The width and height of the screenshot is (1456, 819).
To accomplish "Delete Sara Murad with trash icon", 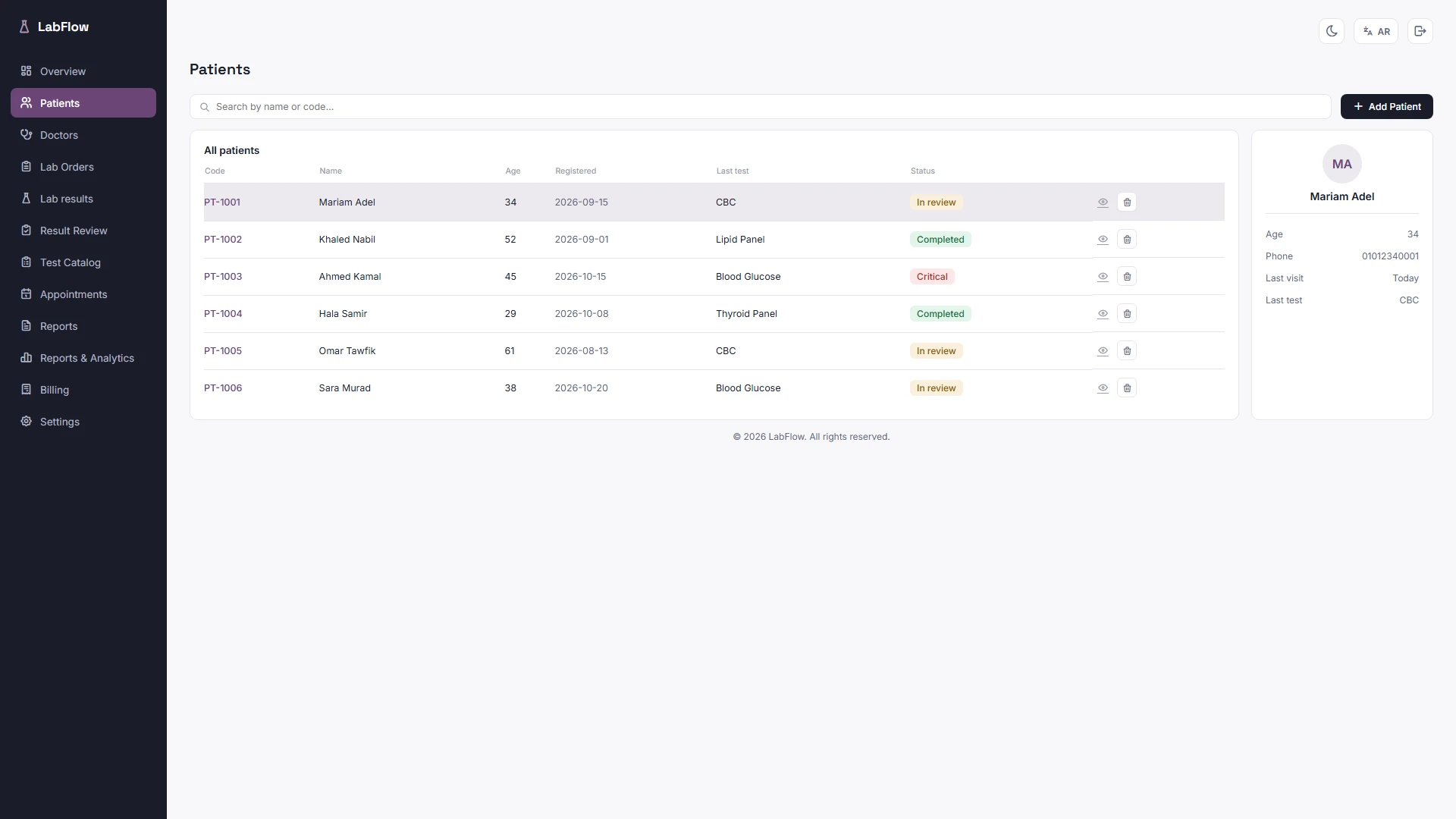I will [x=1127, y=388].
